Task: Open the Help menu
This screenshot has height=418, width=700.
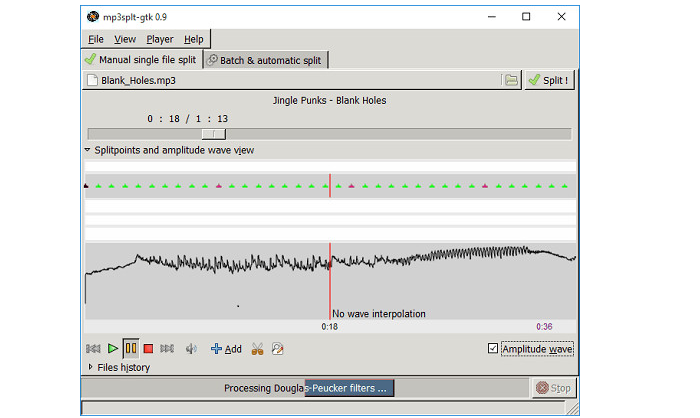Action: tap(194, 39)
